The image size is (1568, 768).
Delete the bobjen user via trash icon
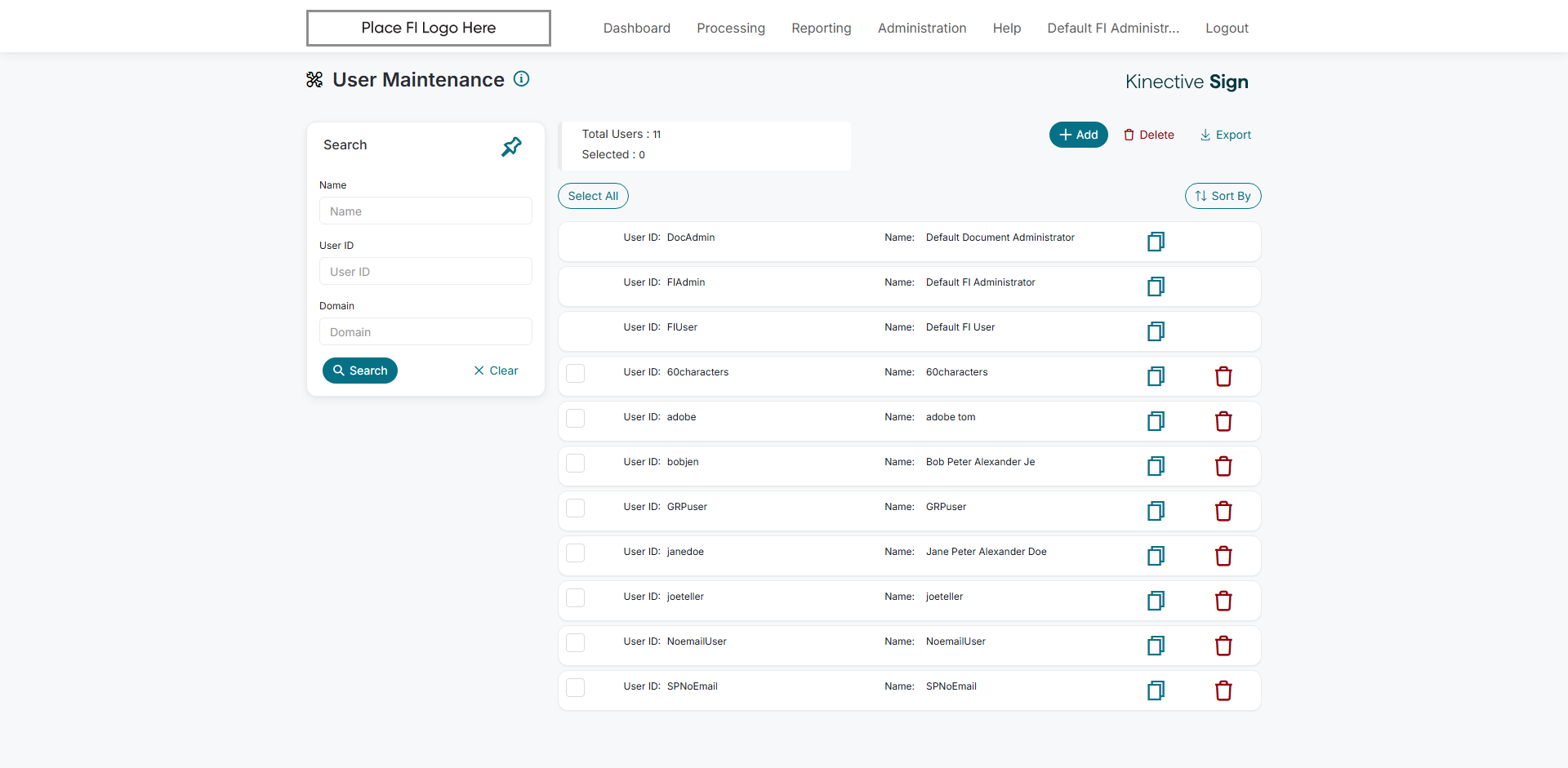(1223, 466)
